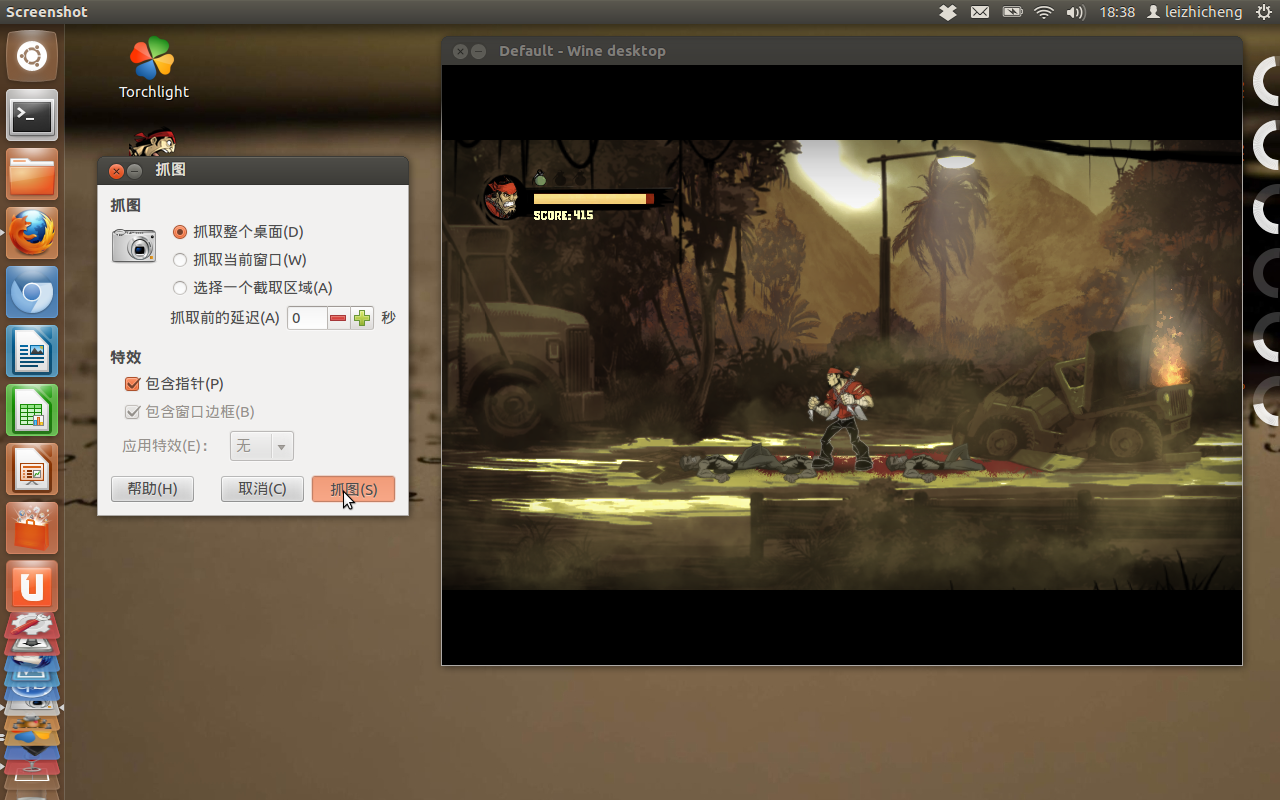Click the health bar in the game HUD
Image resolution: width=1280 pixels, height=800 pixels.
594,199
